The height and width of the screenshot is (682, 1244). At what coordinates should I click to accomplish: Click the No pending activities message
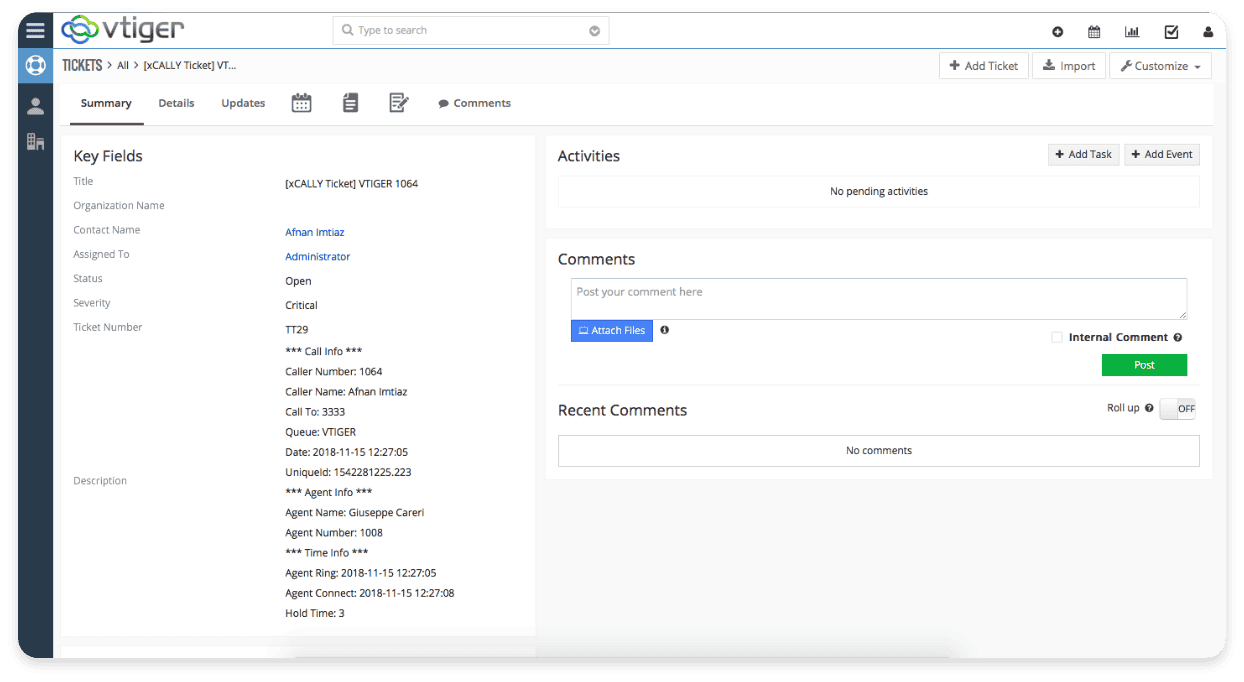tap(879, 191)
